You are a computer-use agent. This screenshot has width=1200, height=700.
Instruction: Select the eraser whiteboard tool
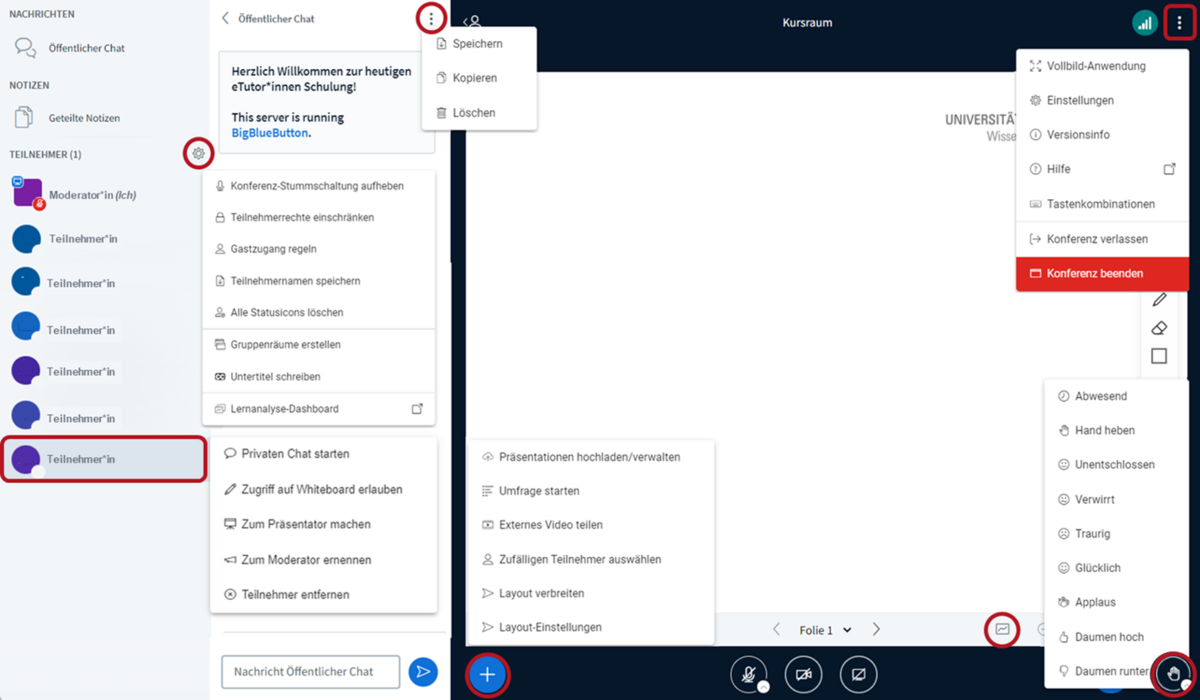(1159, 327)
